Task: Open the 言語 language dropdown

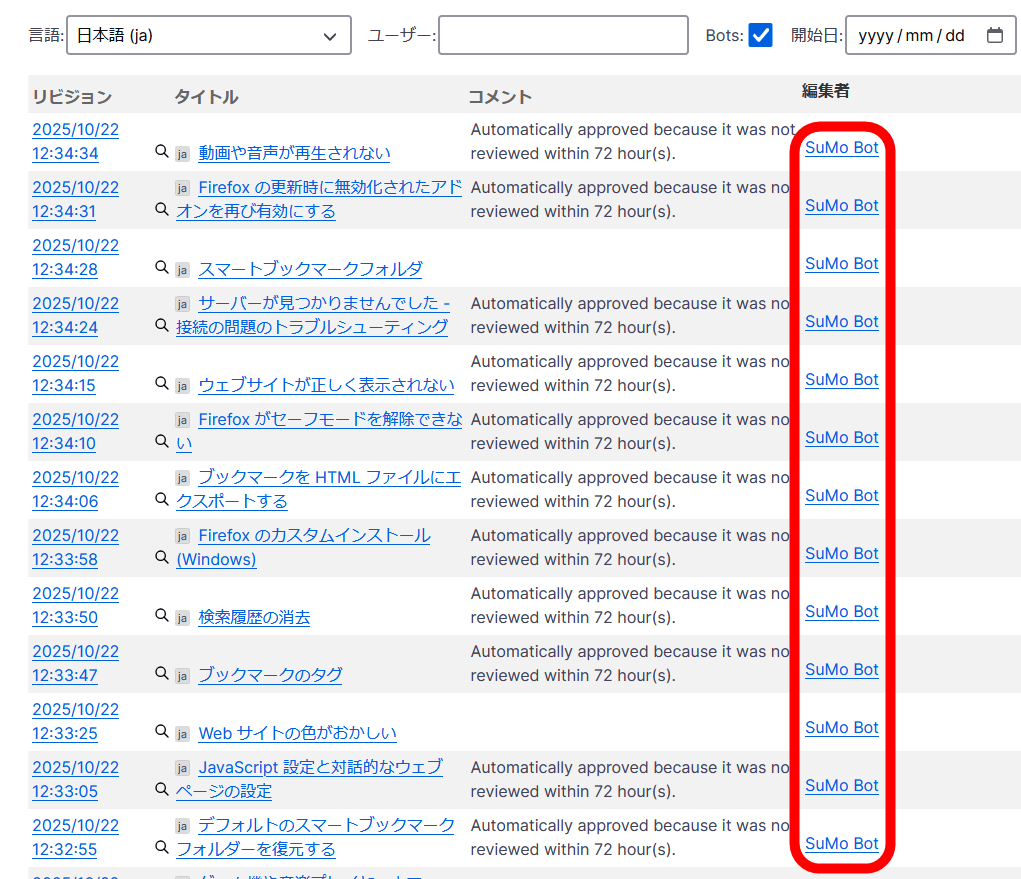Action: click(x=209, y=35)
